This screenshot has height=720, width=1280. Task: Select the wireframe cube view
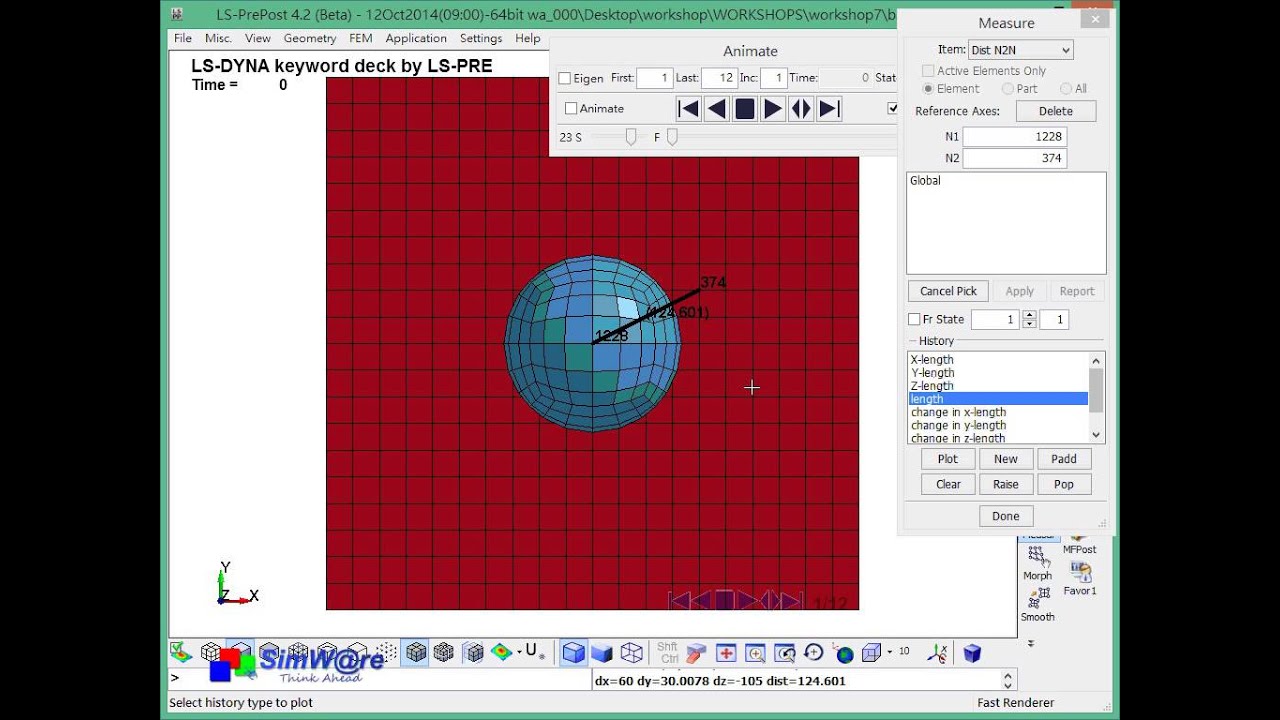pos(631,653)
